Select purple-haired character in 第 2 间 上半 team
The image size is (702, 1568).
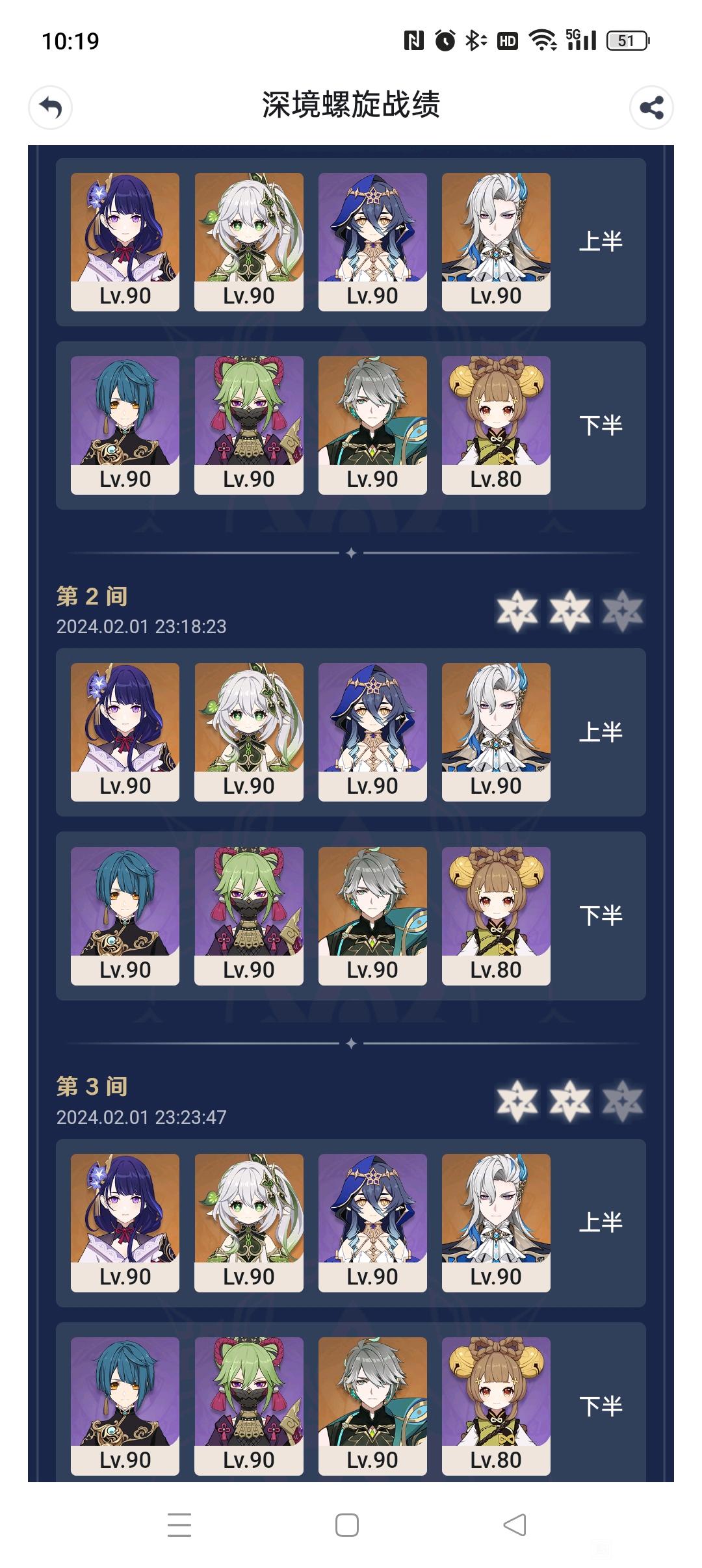click(125, 732)
